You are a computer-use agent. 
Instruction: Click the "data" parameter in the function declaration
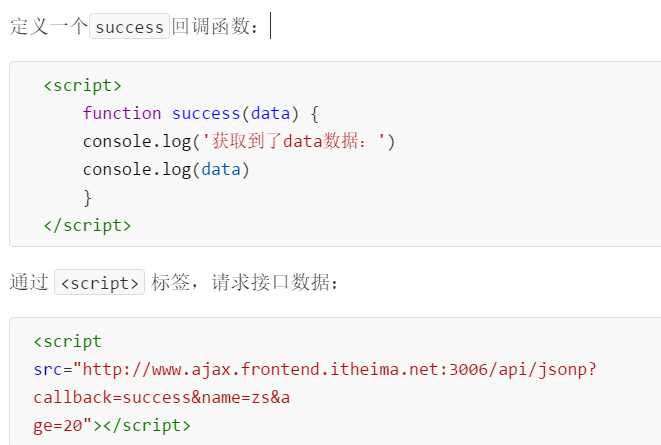pos(270,113)
